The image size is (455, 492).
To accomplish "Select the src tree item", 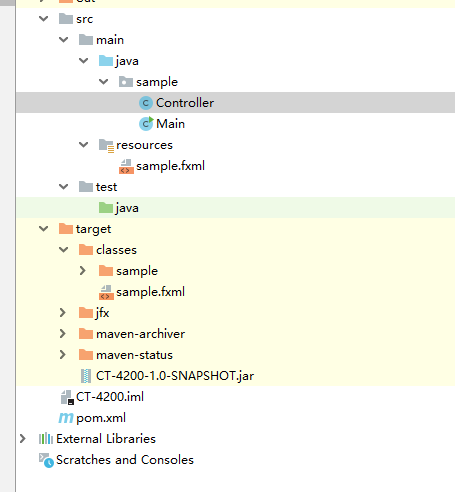I will [x=84, y=19].
